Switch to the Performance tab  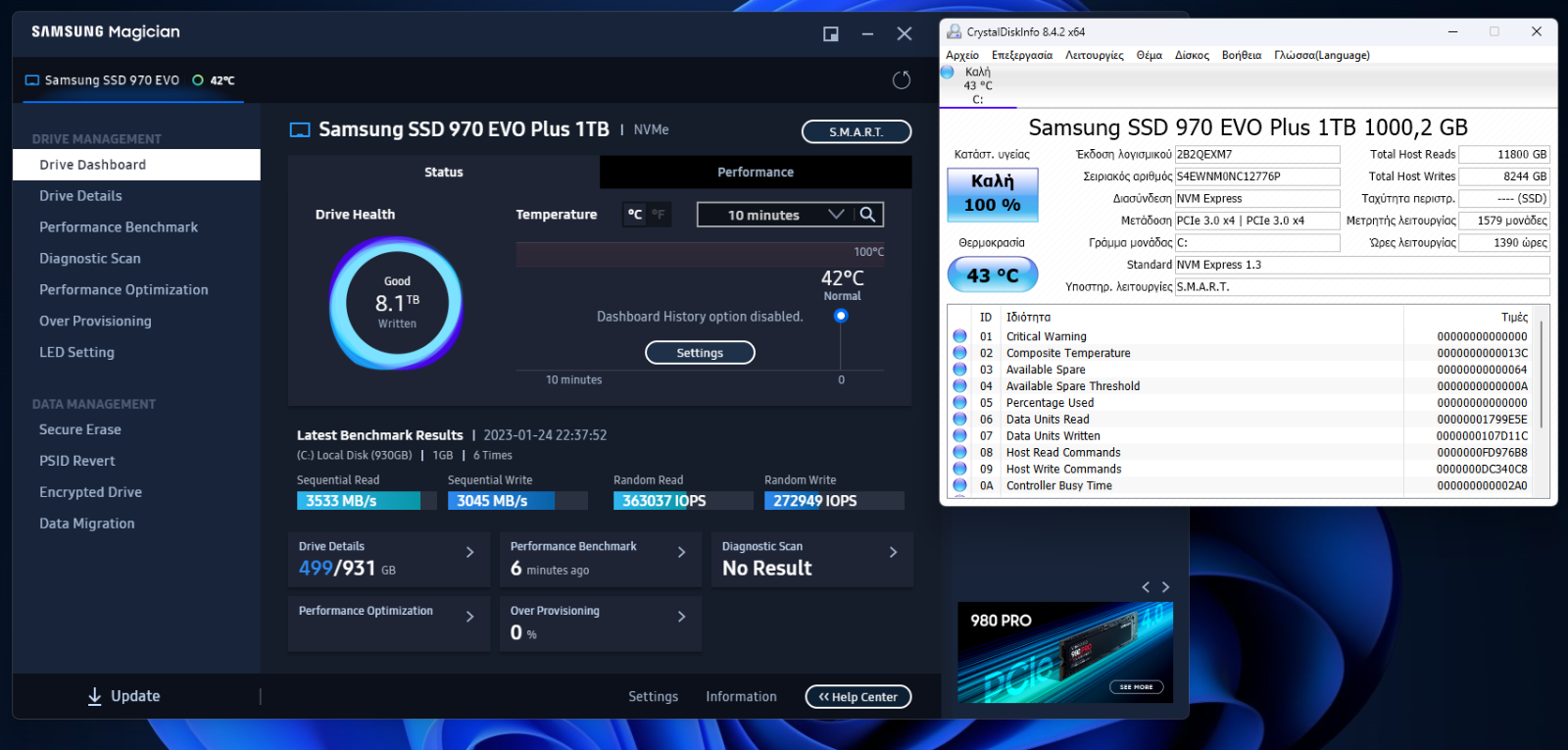[756, 173]
